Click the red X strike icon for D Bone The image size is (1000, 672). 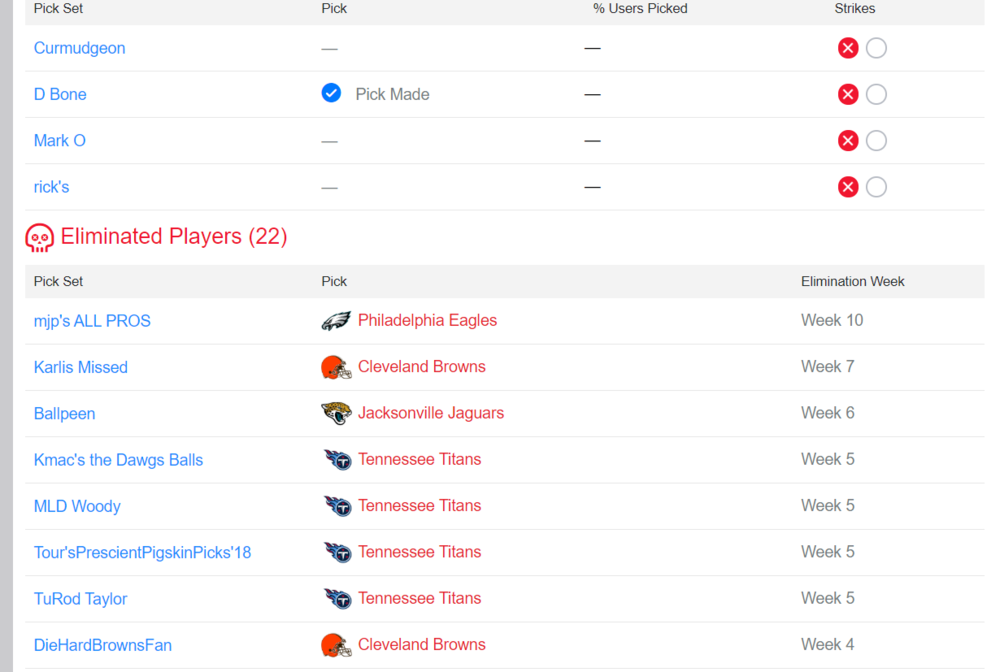pyautogui.click(x=848, y=94)
